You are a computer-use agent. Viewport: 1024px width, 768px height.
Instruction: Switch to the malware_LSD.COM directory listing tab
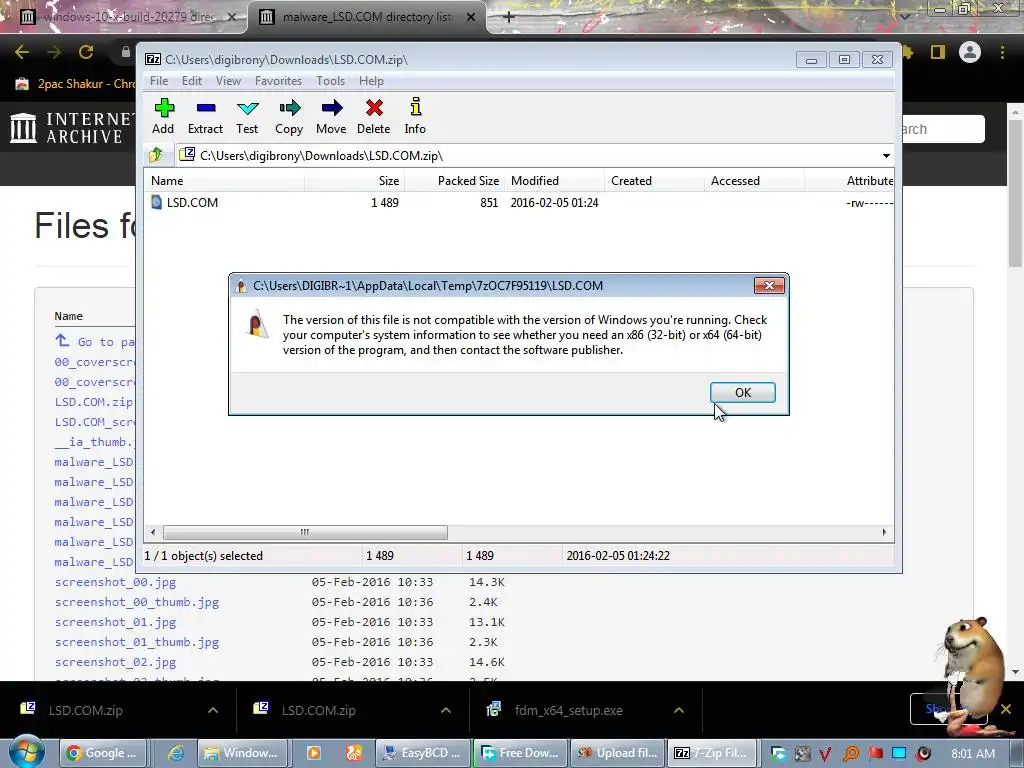click(x=366, y=17)
